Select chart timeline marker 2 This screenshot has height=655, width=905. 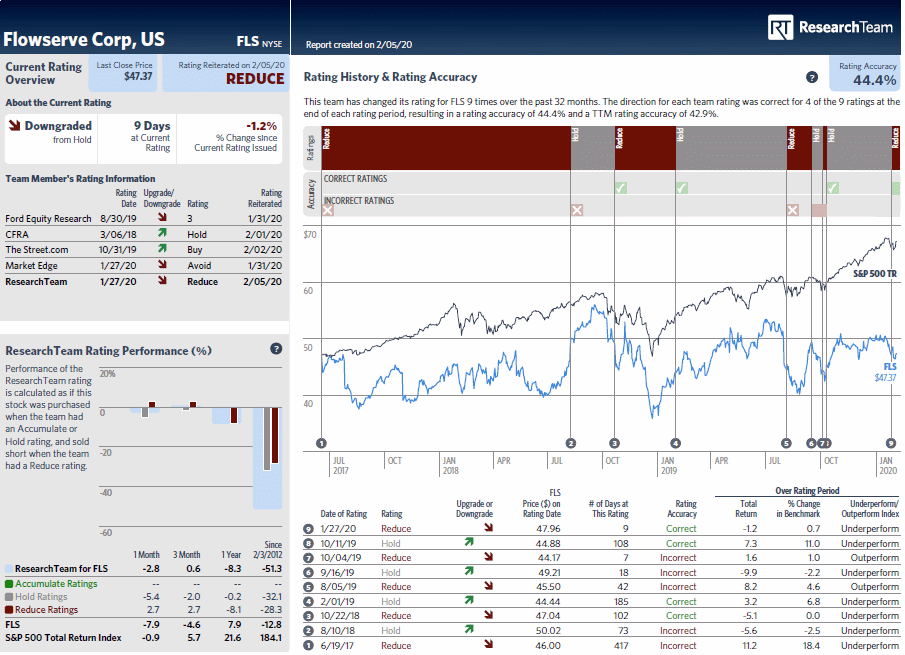coord(571,443)
